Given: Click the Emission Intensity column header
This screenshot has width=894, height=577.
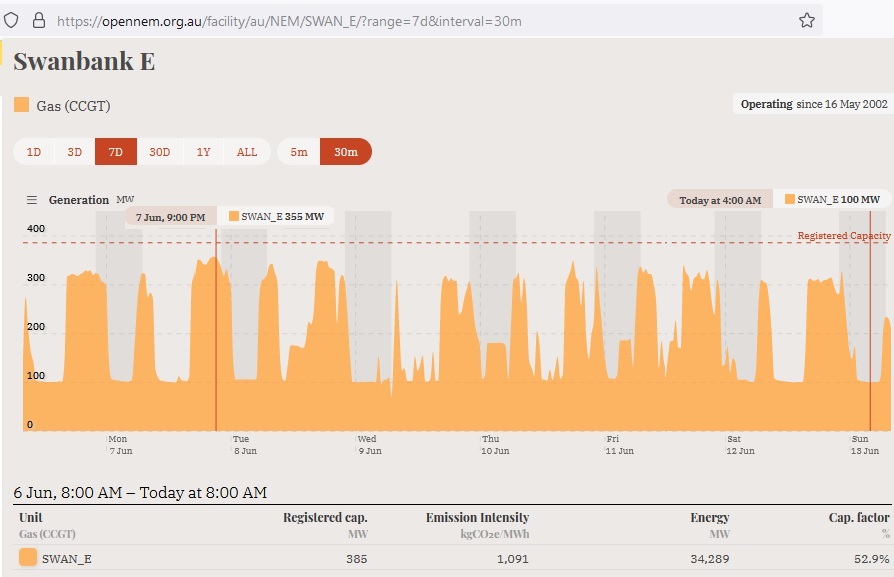Looking at the screenshot, I should click(477, 518).
